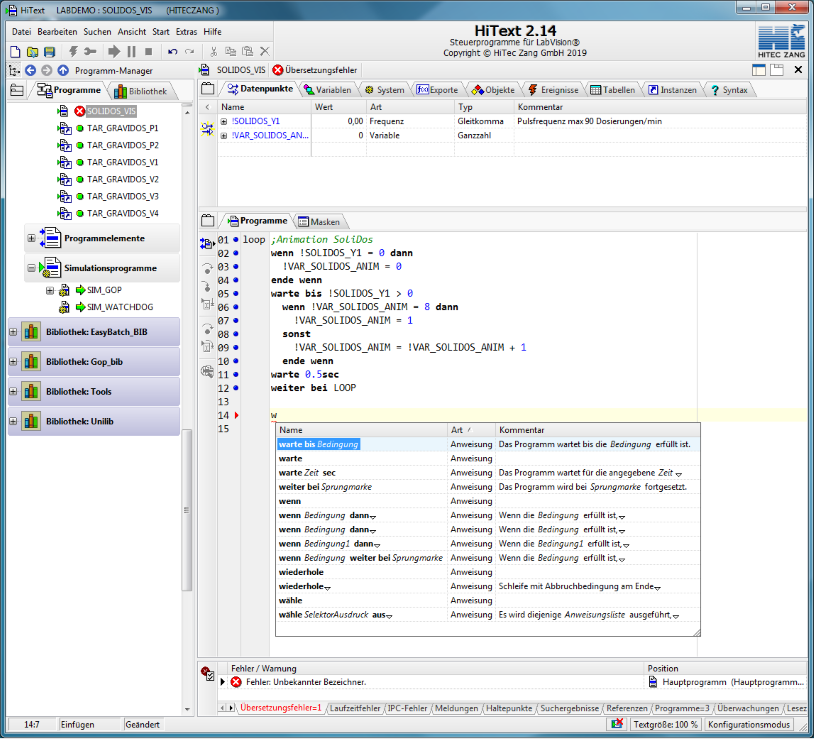
Task: Click the Textgröße: 100 % status field
Action: (x=666, y=724)
